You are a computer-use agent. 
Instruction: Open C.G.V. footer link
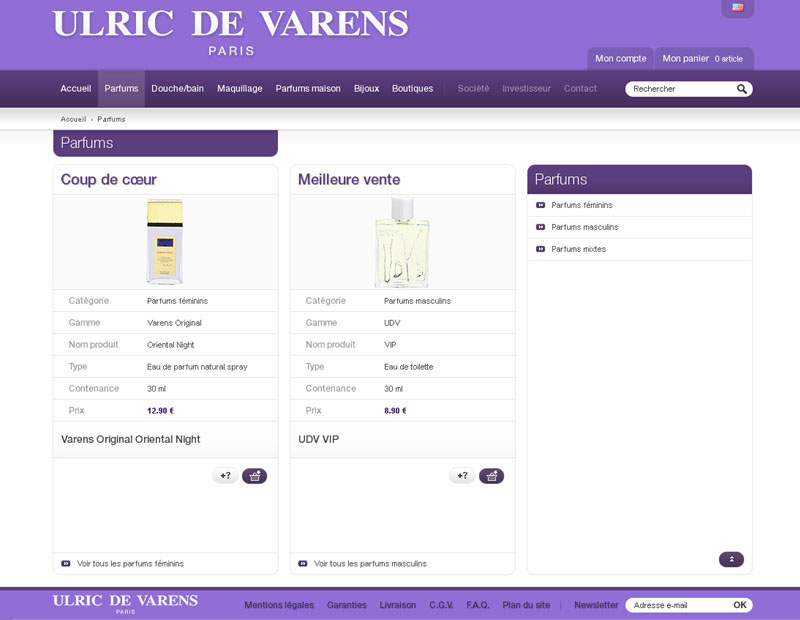(x=441, y=605)
